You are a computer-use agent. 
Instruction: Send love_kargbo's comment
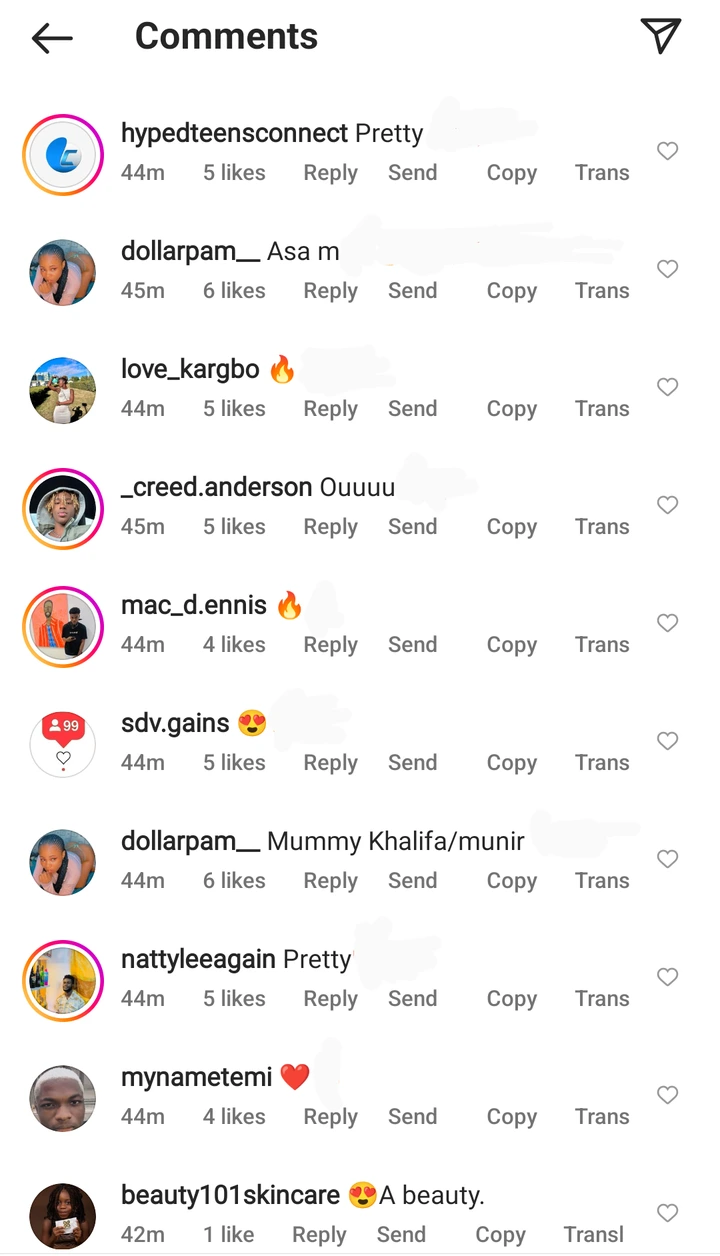coord(412,409)
